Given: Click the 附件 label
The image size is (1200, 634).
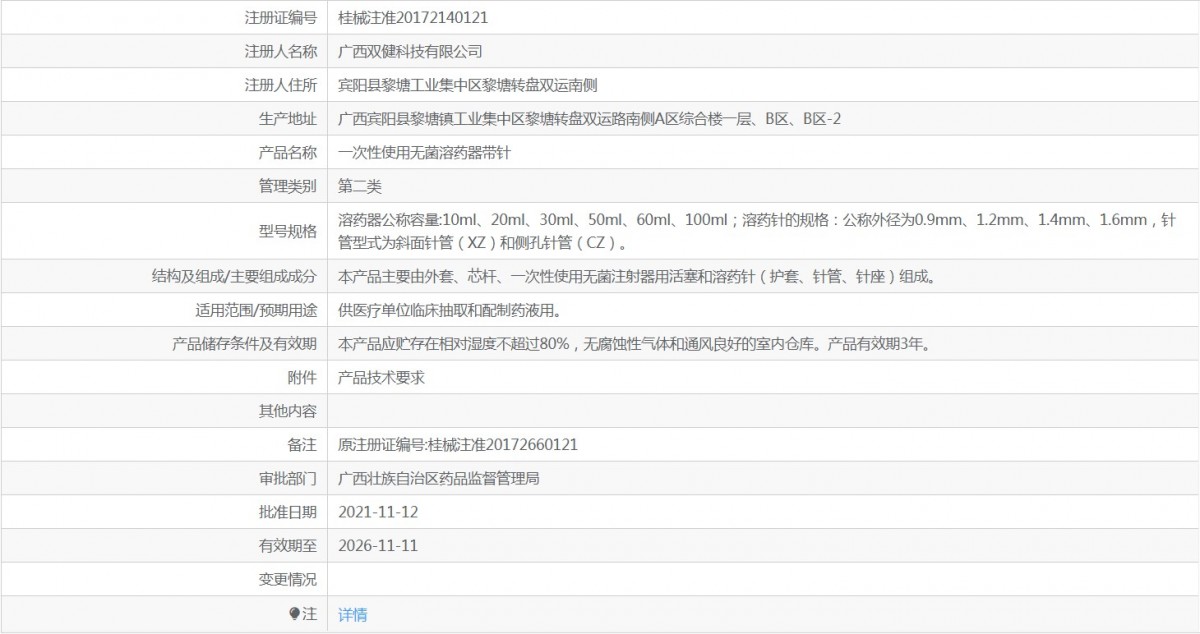Looking at the screenshot, I should (x=302, y=377).
